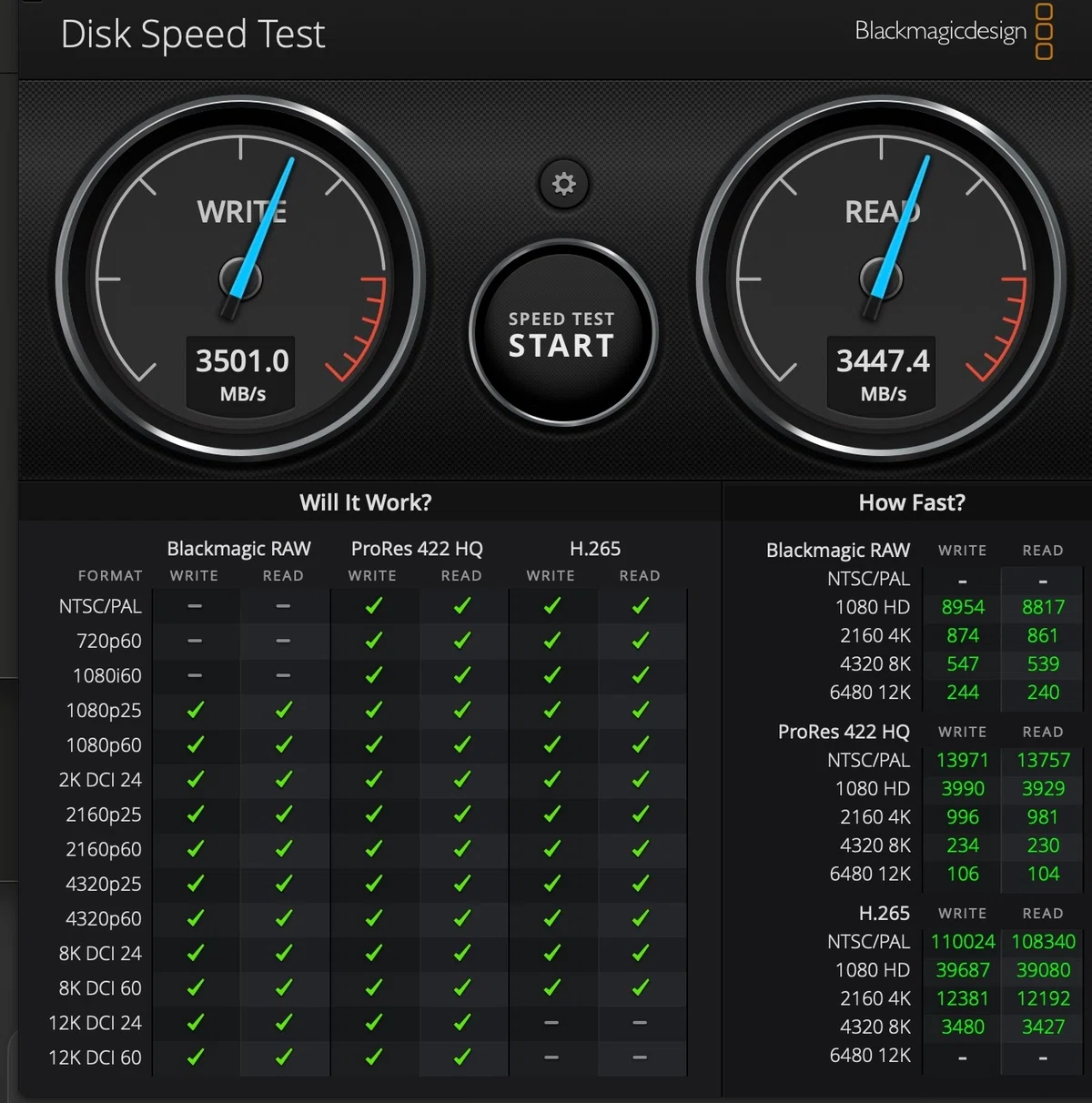Click the 2160p25 format row label
This screenshot has height=1103, width=1092.
[104, 815]
